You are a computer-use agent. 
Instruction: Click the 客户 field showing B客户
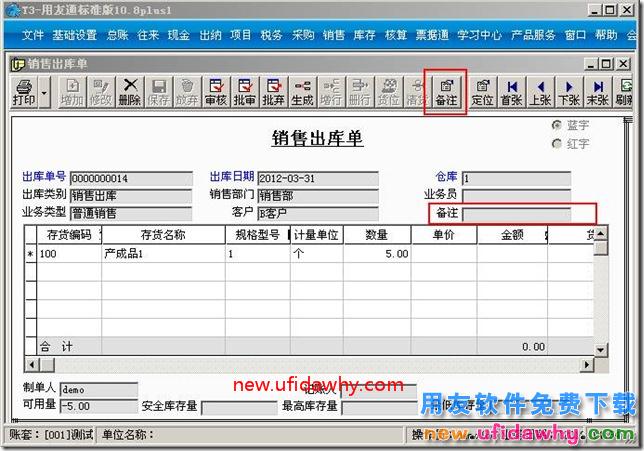click(x=318, y=214)
